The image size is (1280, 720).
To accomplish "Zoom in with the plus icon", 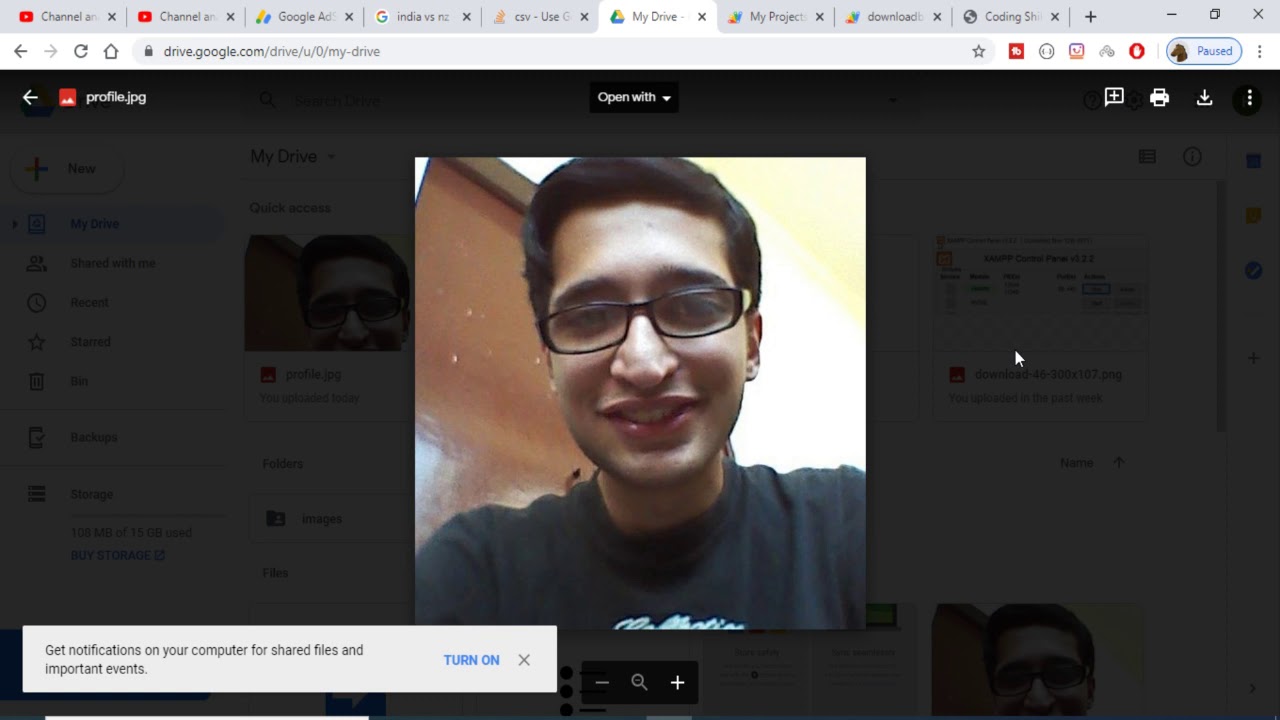I will pyautogui.click(x=677, y=683).
